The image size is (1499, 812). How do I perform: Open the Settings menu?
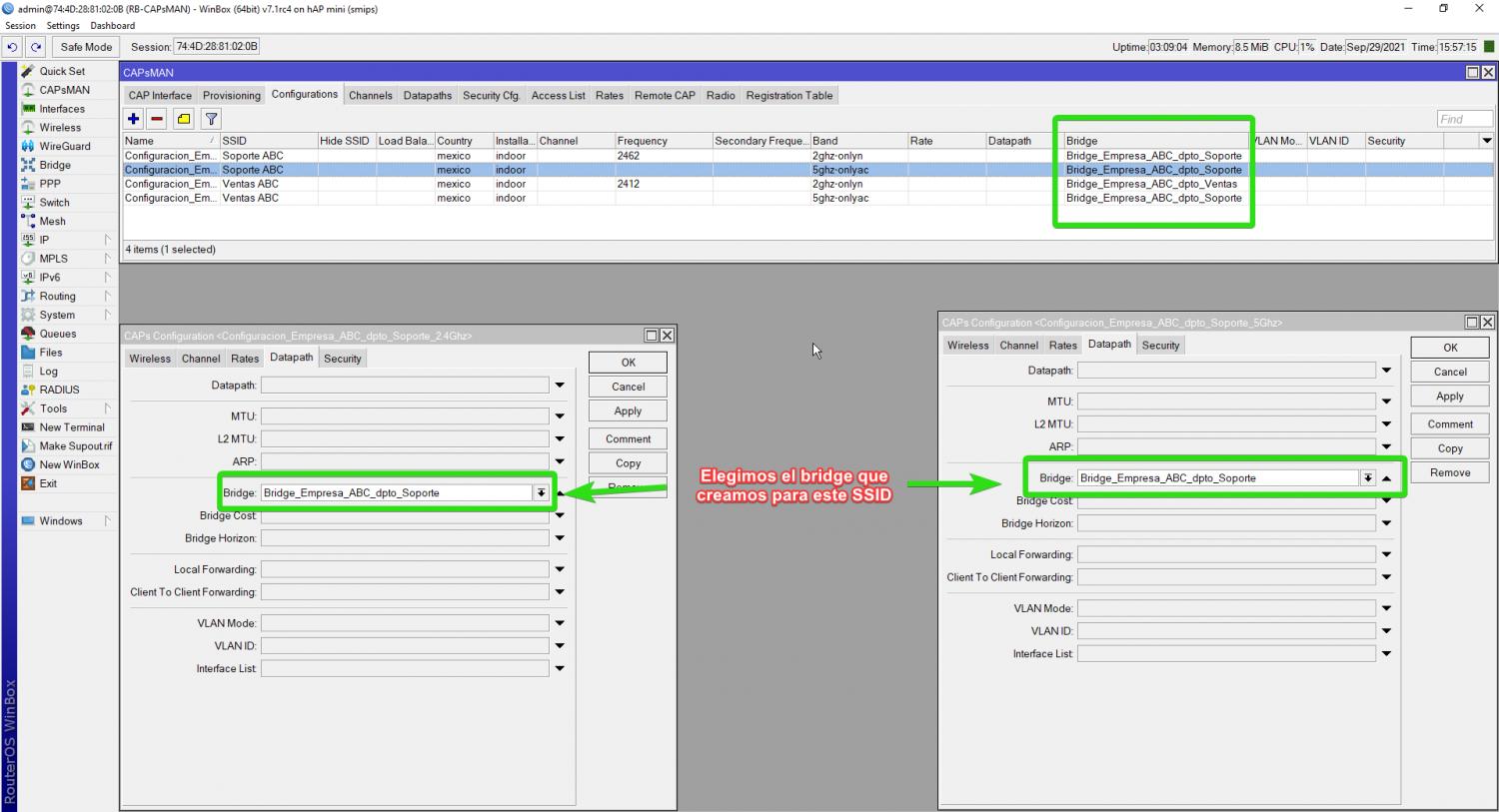[x=63, y=26]
